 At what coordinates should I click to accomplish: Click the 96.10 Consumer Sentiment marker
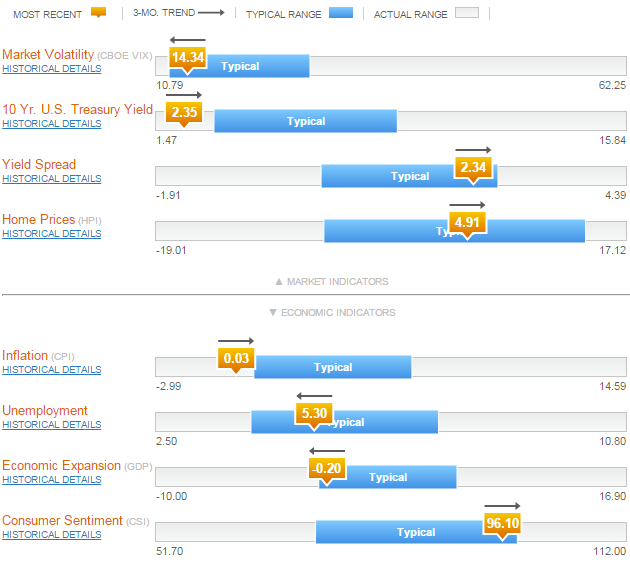(503, 523)
